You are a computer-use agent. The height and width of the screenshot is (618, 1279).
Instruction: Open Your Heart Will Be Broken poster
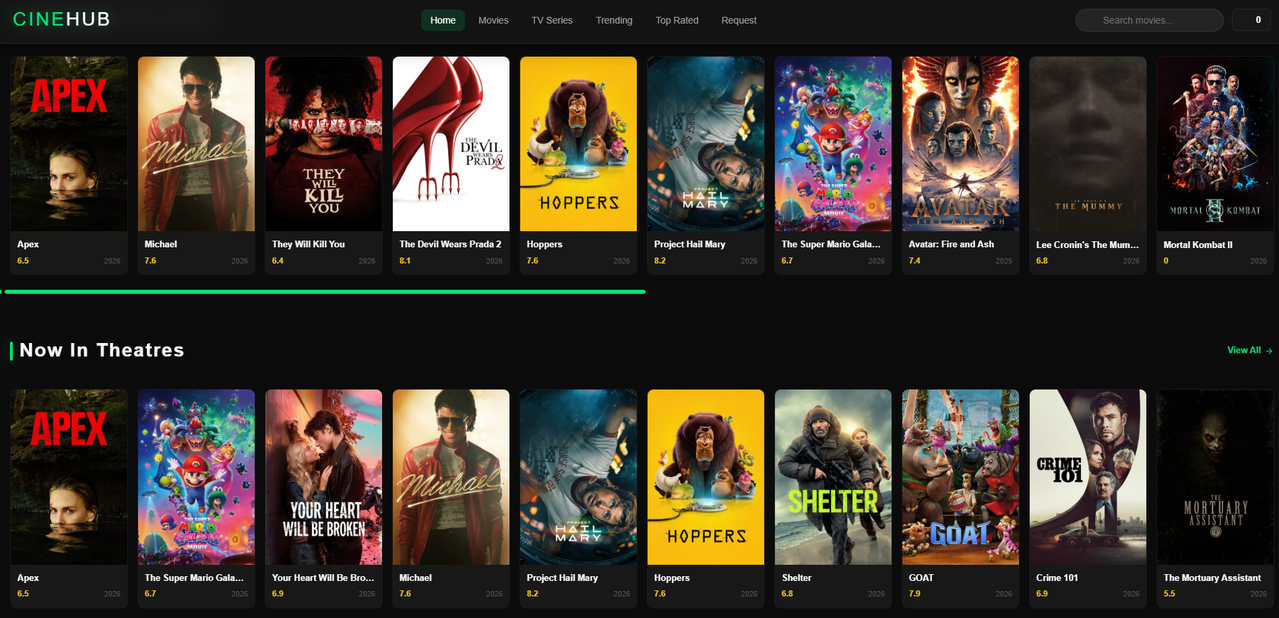tap(323, 477)
